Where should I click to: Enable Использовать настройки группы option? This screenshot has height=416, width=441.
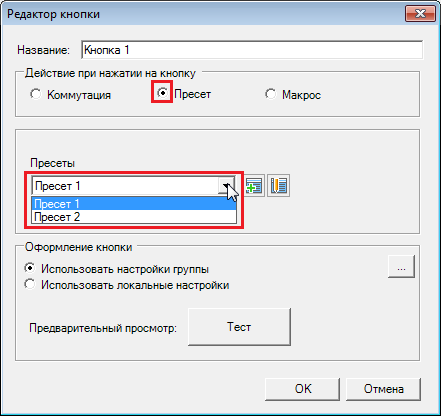coord(30,268)
